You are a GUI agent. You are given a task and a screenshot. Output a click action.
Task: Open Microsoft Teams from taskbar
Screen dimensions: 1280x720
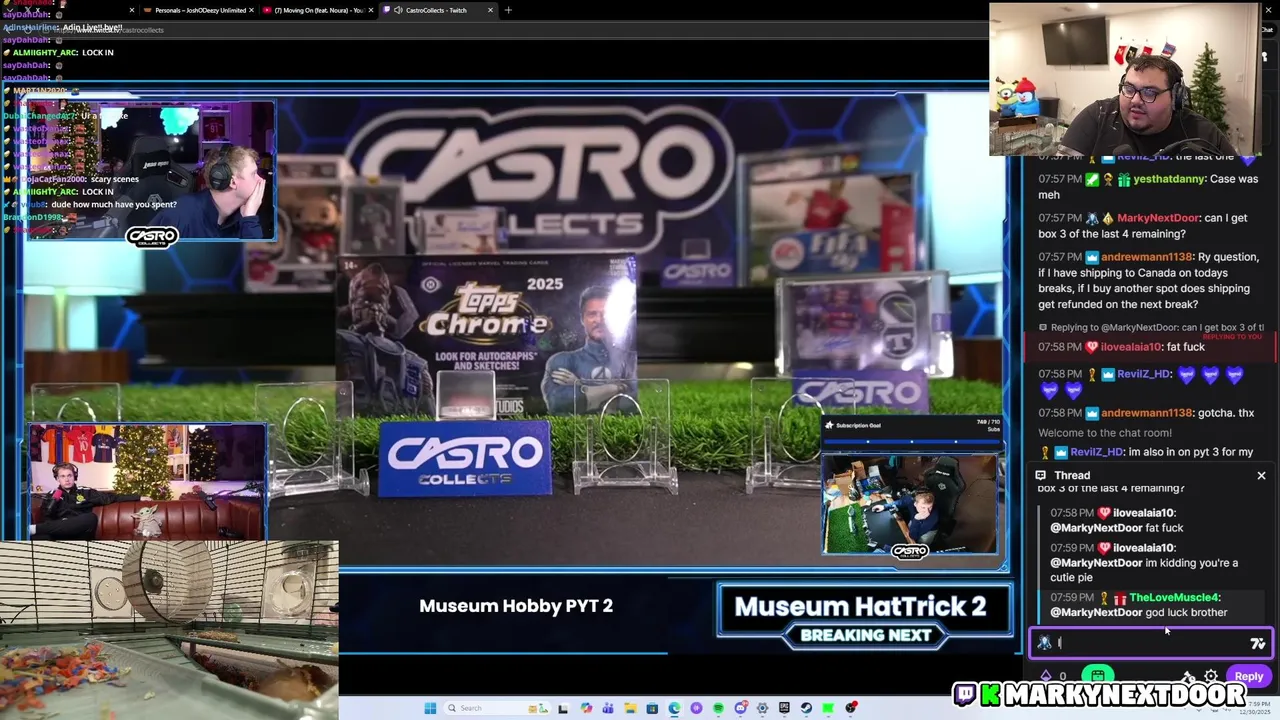point(608,708)
